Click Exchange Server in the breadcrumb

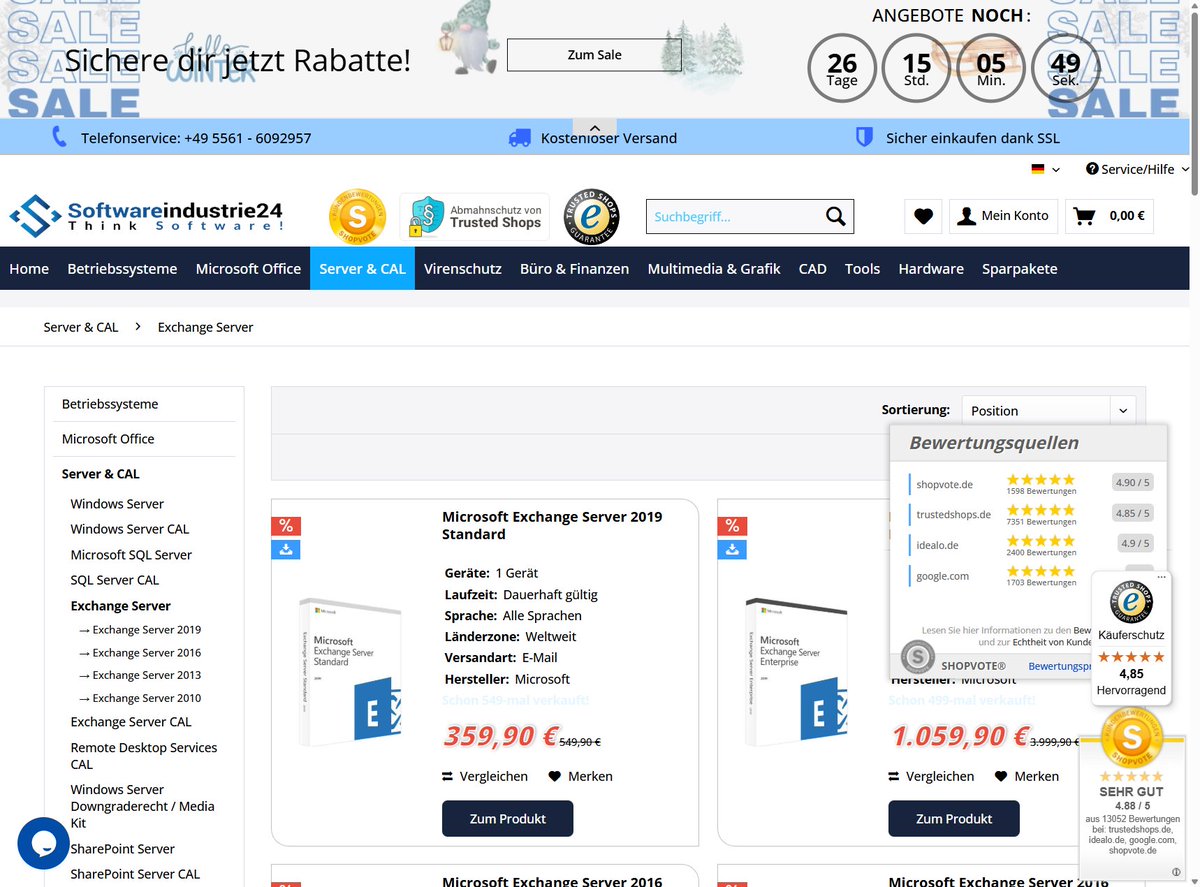[206, 327]
